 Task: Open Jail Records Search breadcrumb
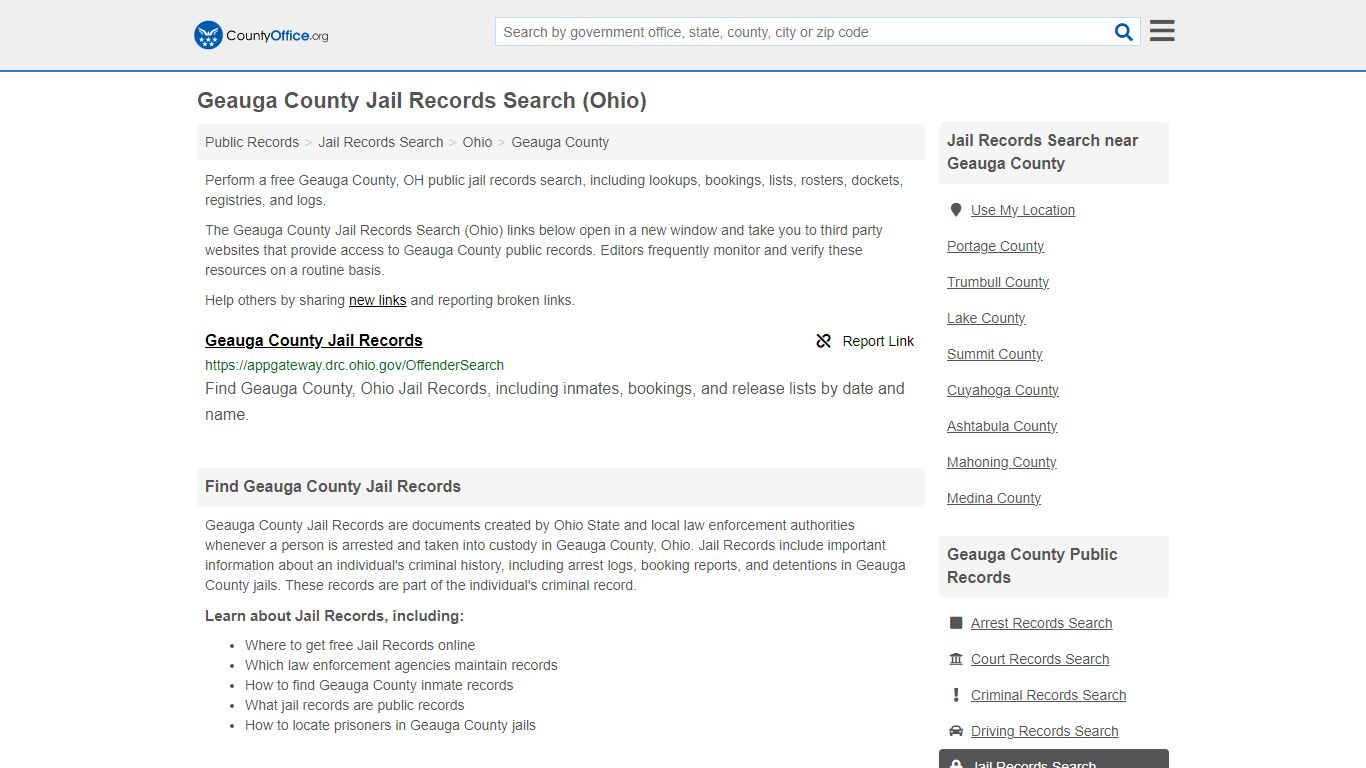pos(381,142)
